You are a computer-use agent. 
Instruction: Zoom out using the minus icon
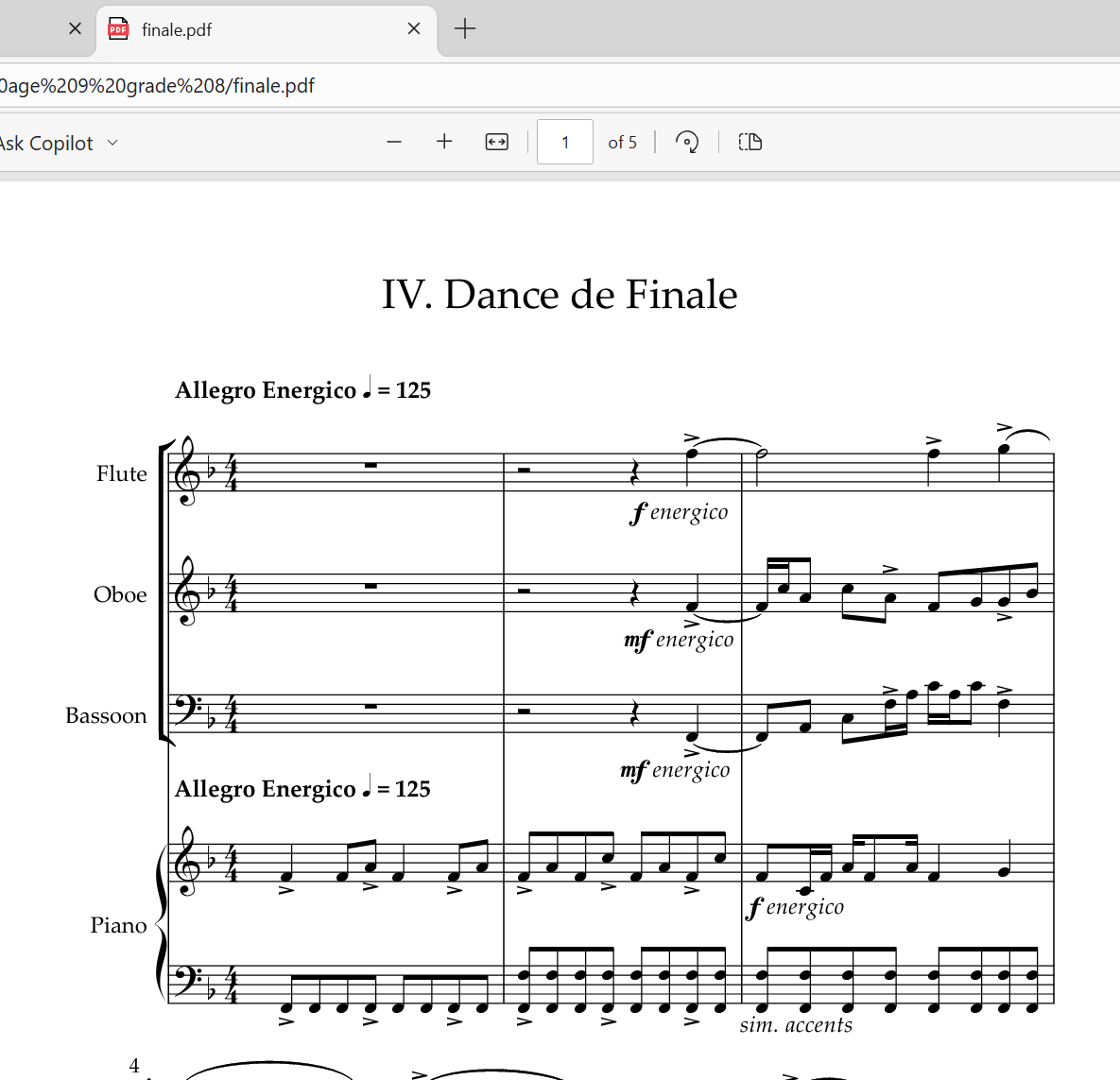tap(393, 142)
